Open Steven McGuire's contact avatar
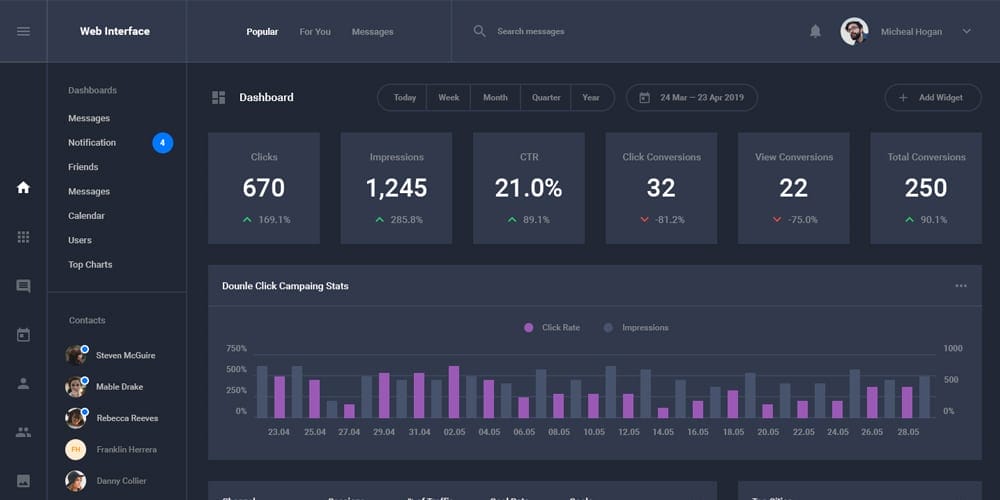The height and width of the screenshot is (500, 1000). tap(76, 355)
